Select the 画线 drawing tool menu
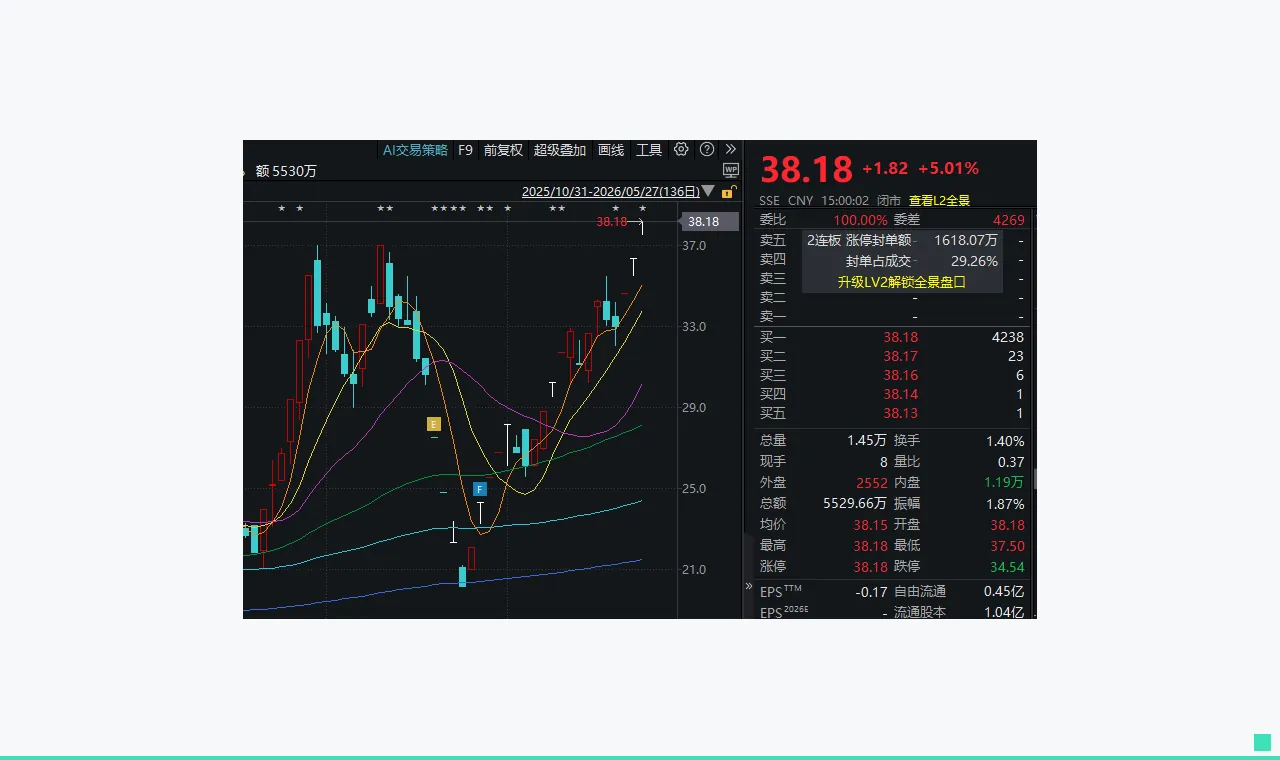This screenshot has height=760, width=1280. tap(611, 150)
